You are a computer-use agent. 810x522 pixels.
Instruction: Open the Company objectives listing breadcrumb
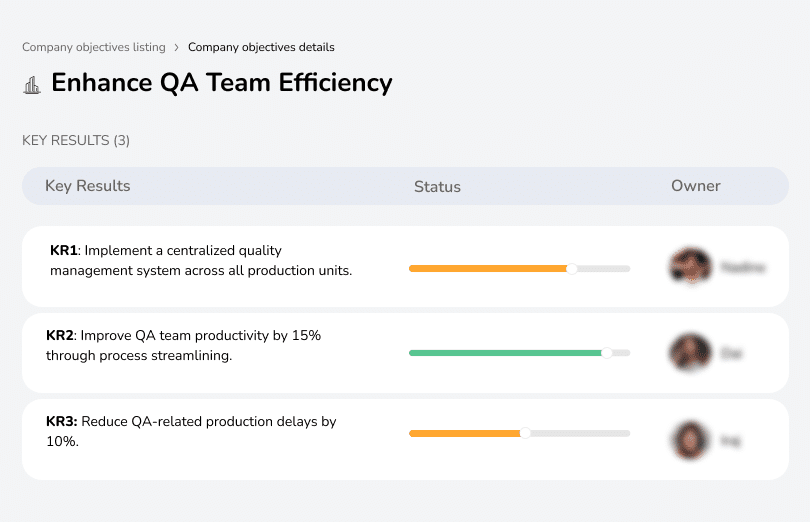(94, 47)
